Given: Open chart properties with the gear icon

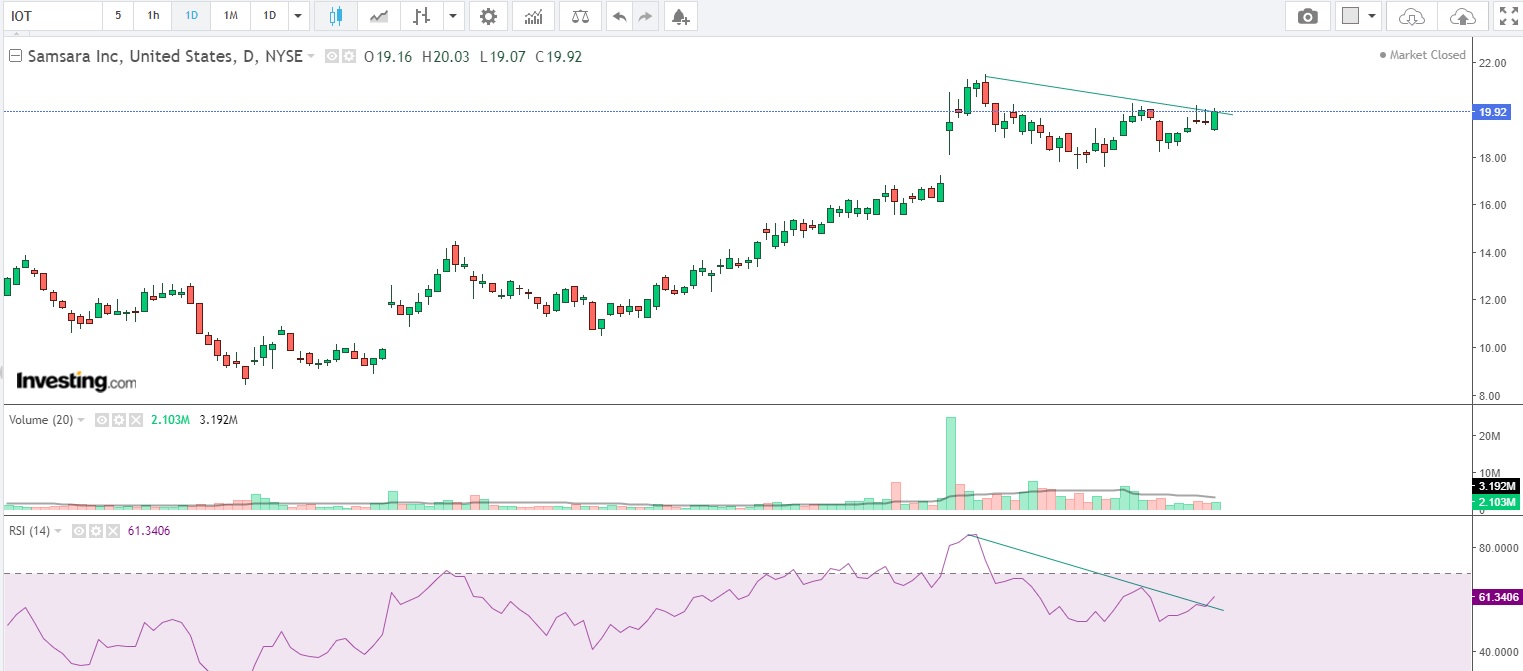Looking at the screenshot, I should click(488, 16).
